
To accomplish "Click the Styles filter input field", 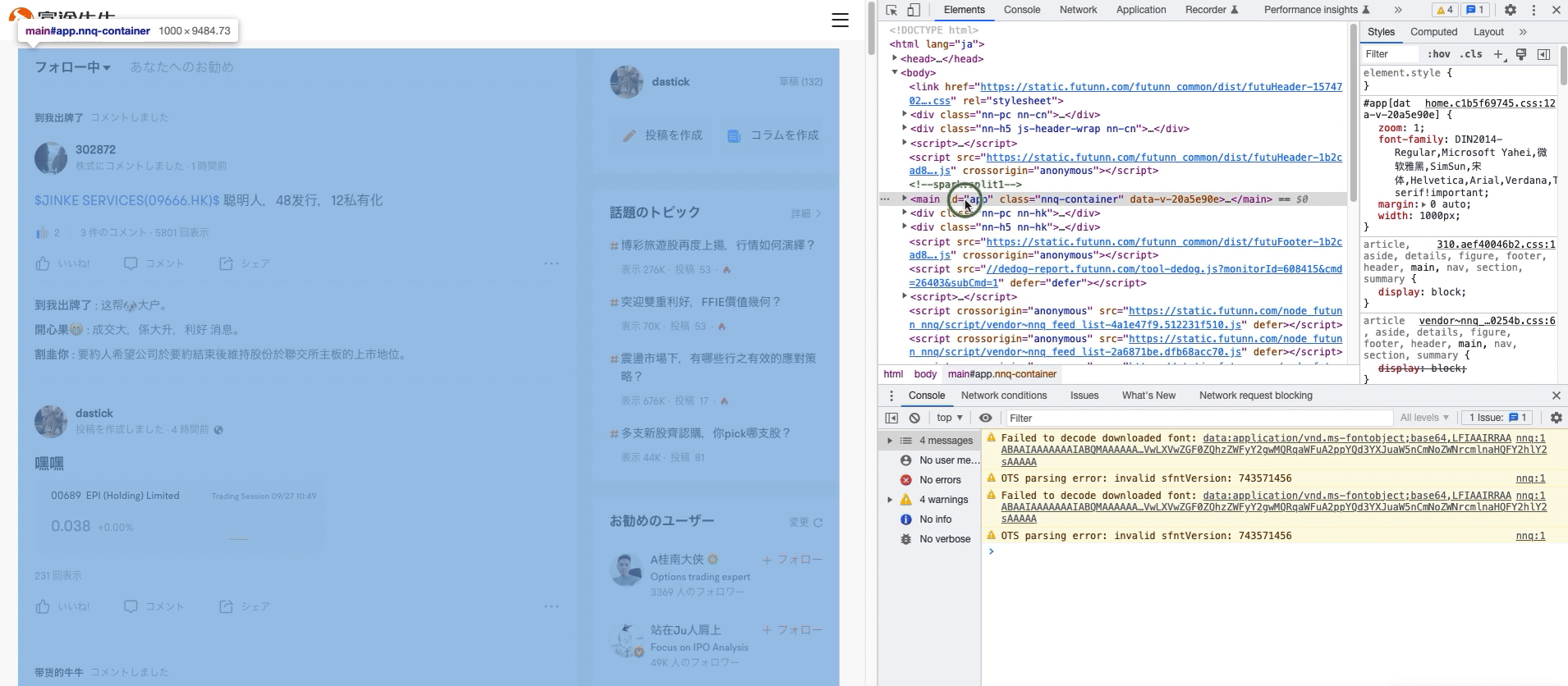I will pos(1391,54).
